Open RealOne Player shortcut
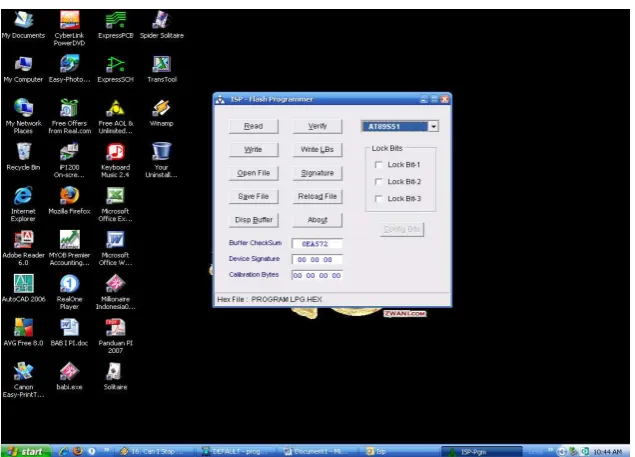The image size is (635, 457). pyautogui.click(x=69, y=292)
